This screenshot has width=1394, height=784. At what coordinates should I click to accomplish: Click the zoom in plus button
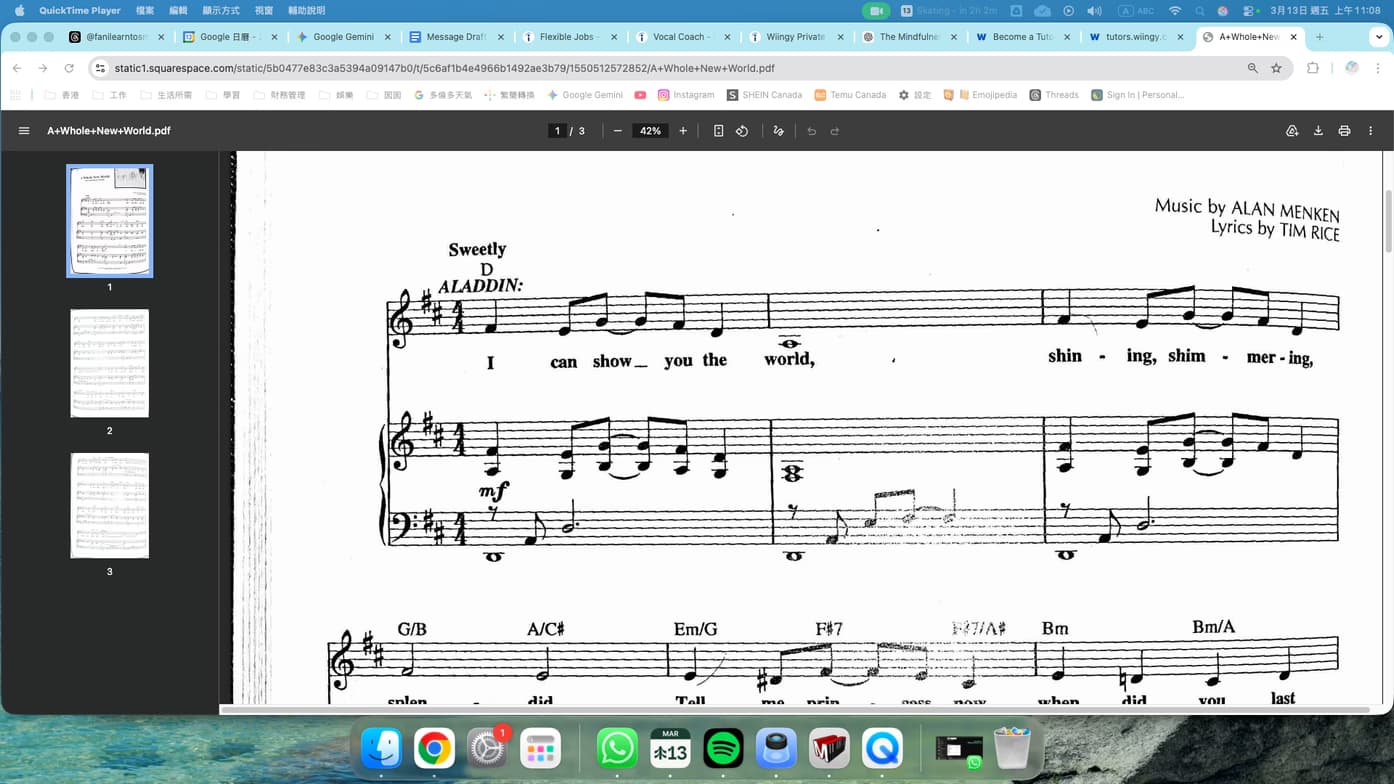683,131
